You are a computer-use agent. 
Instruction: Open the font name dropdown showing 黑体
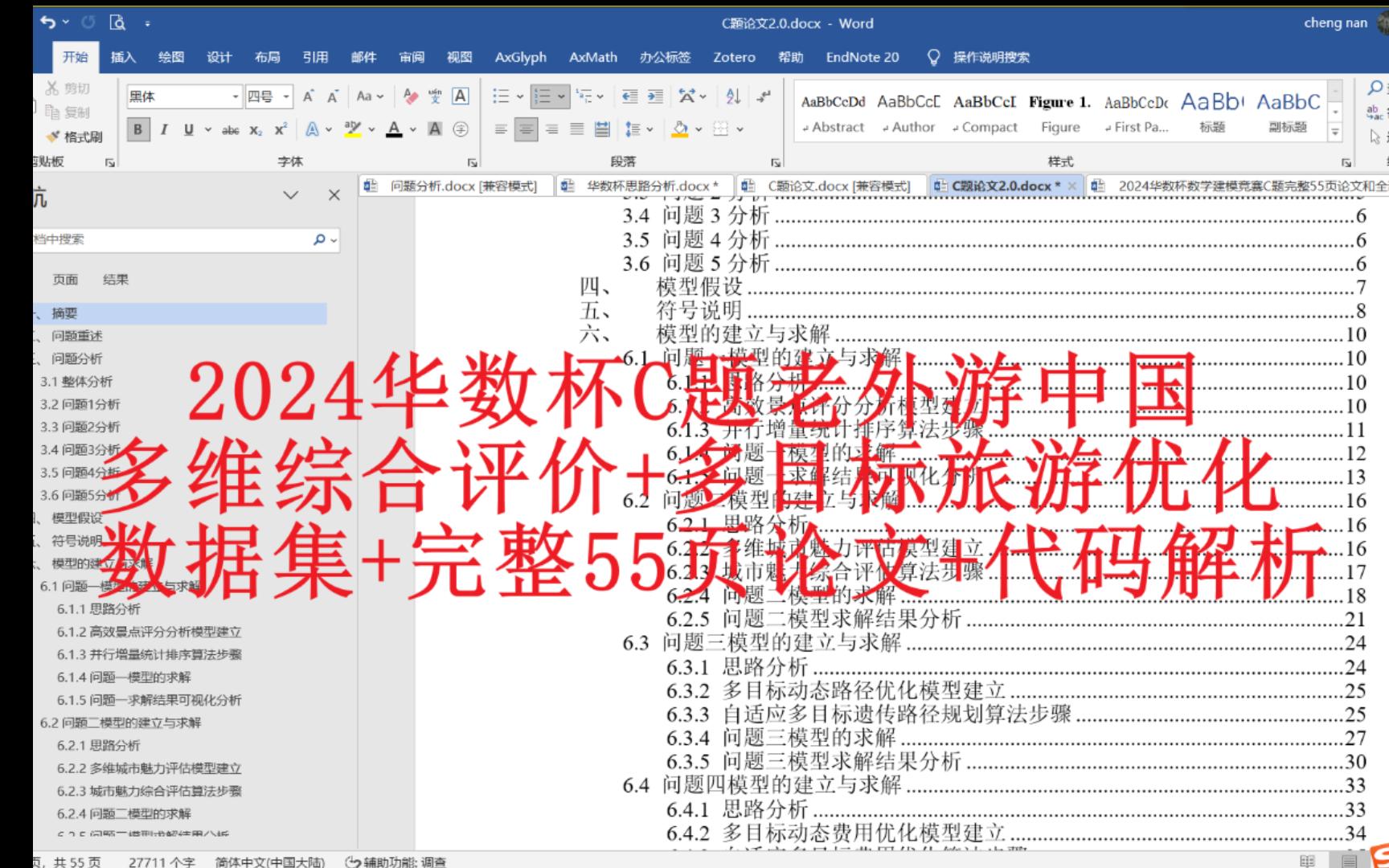(236, 96)
